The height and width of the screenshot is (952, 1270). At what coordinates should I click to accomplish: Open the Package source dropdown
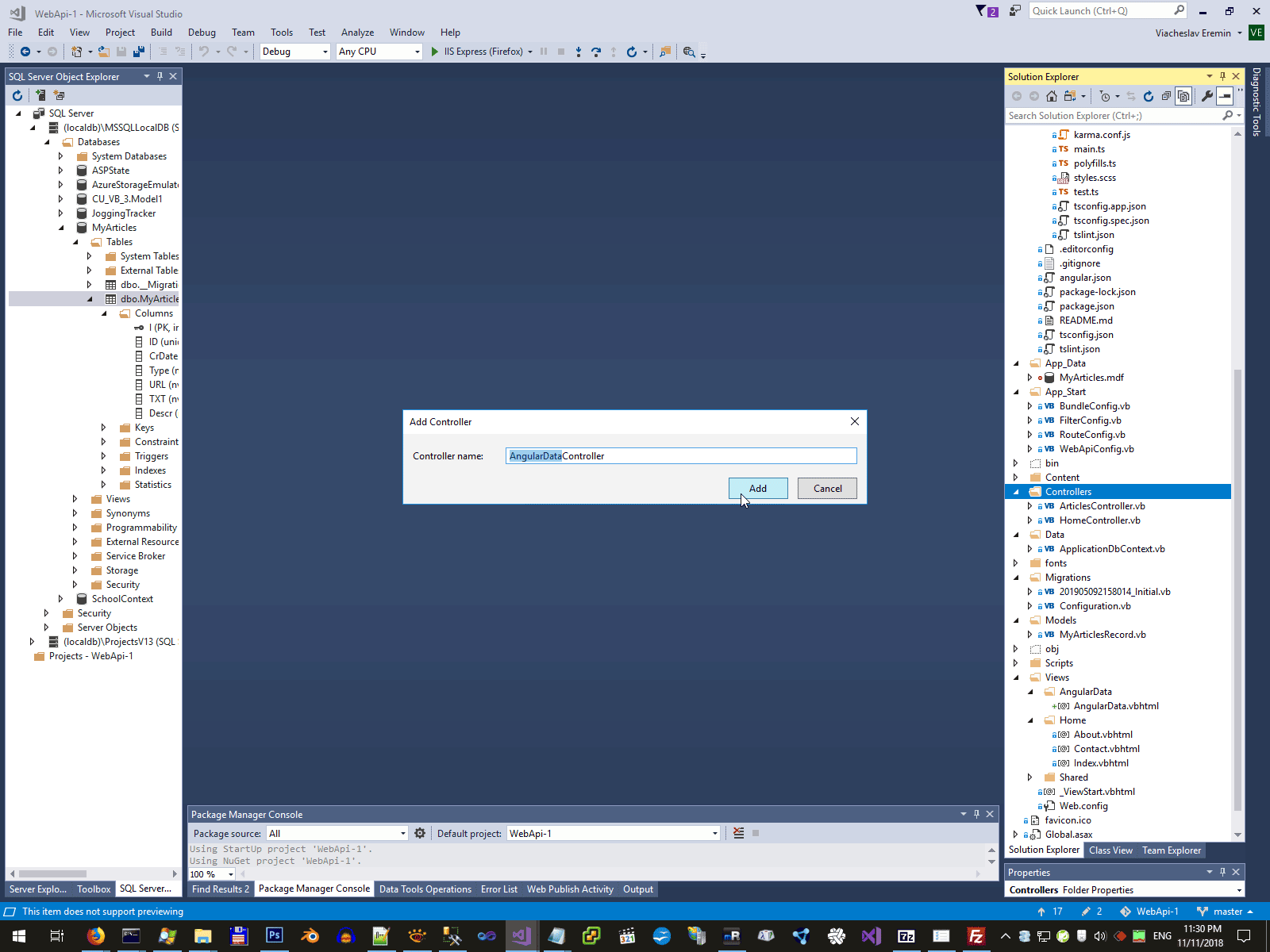337,833
